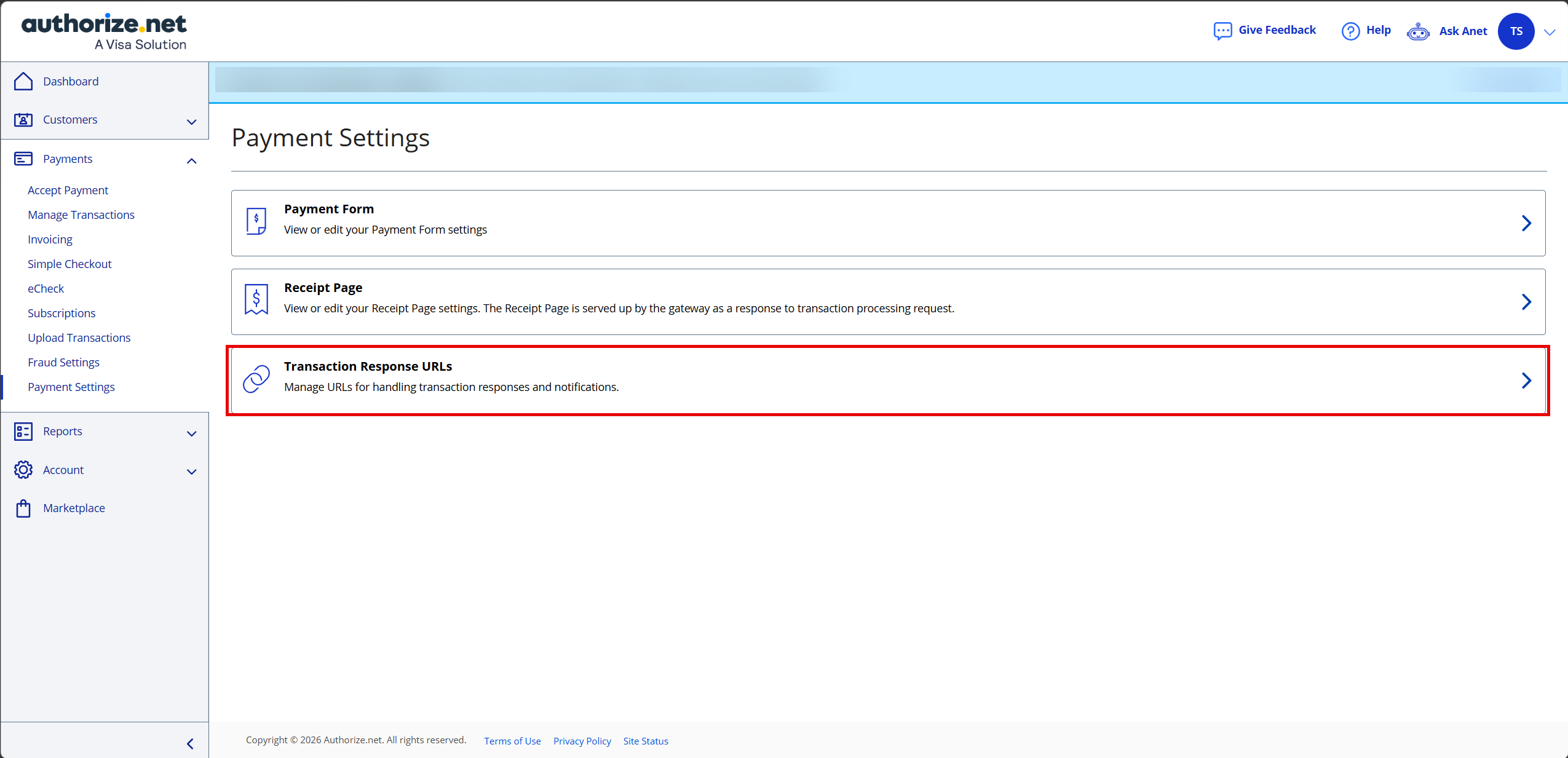Click the Customers contact card icon
The width and height of the screenshot is (1568, 758).
[23, 119]
